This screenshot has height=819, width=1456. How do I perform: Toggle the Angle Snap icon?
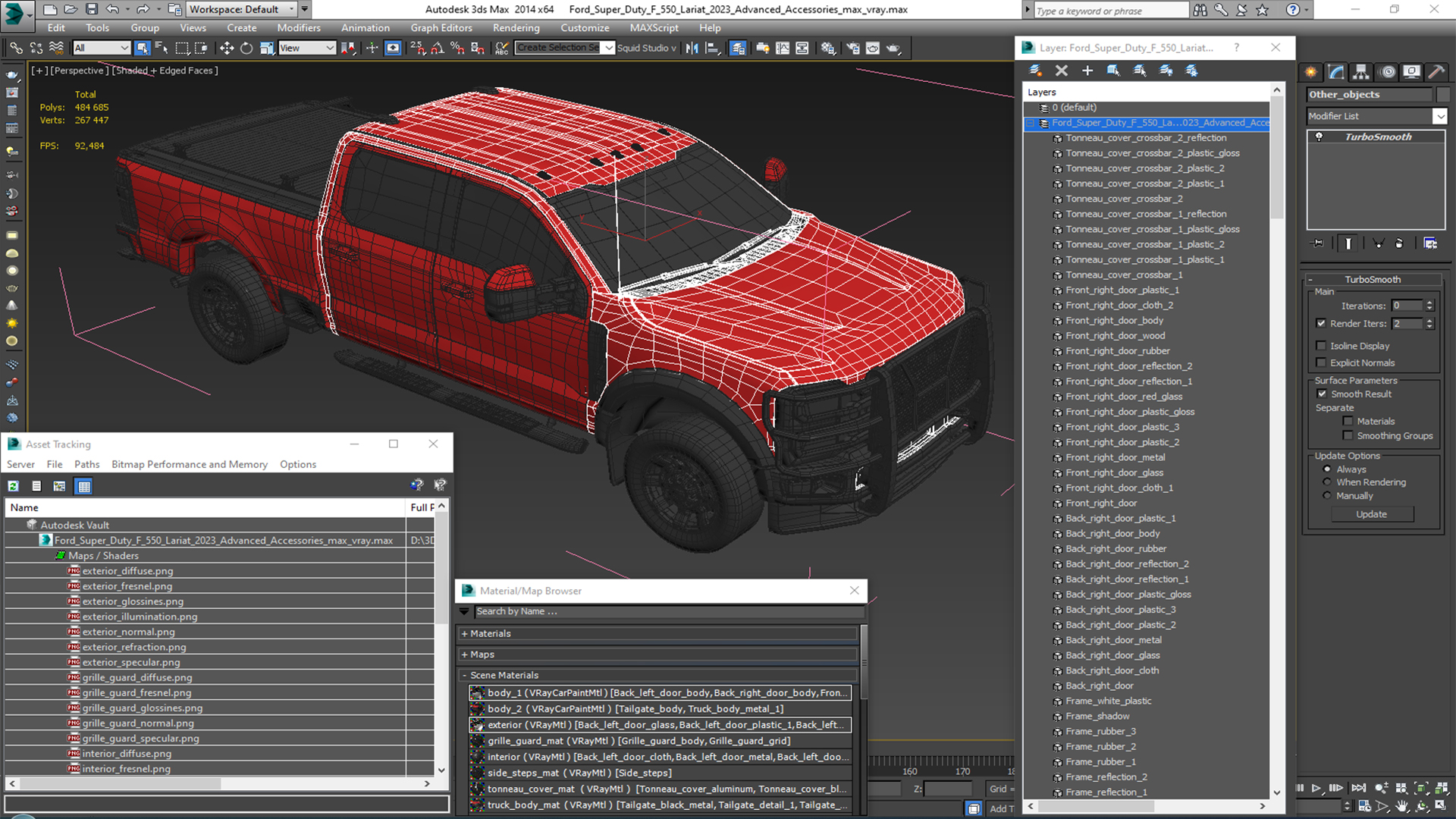click(x=438, y=48)
